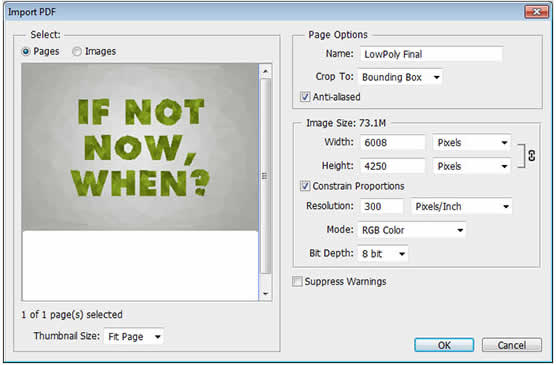The height and width of the screenshot is (365, 556).
Task: Open the Crop To Bounding Box dropdown
Action: click(x=400, y=77)
